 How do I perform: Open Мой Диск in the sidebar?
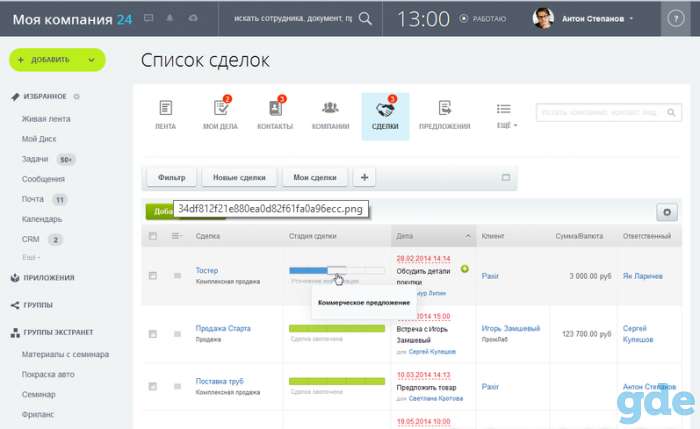click(39, 139)
